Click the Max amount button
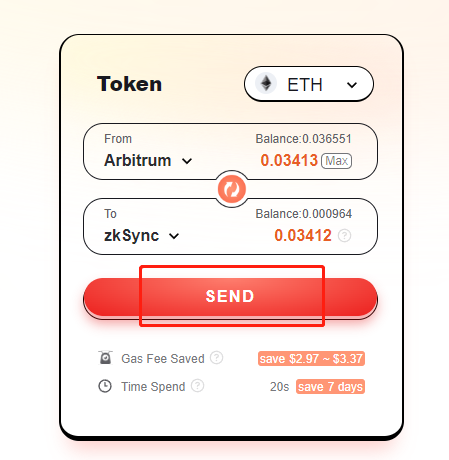Screen dimensions: 449x460 pos(336,161)
